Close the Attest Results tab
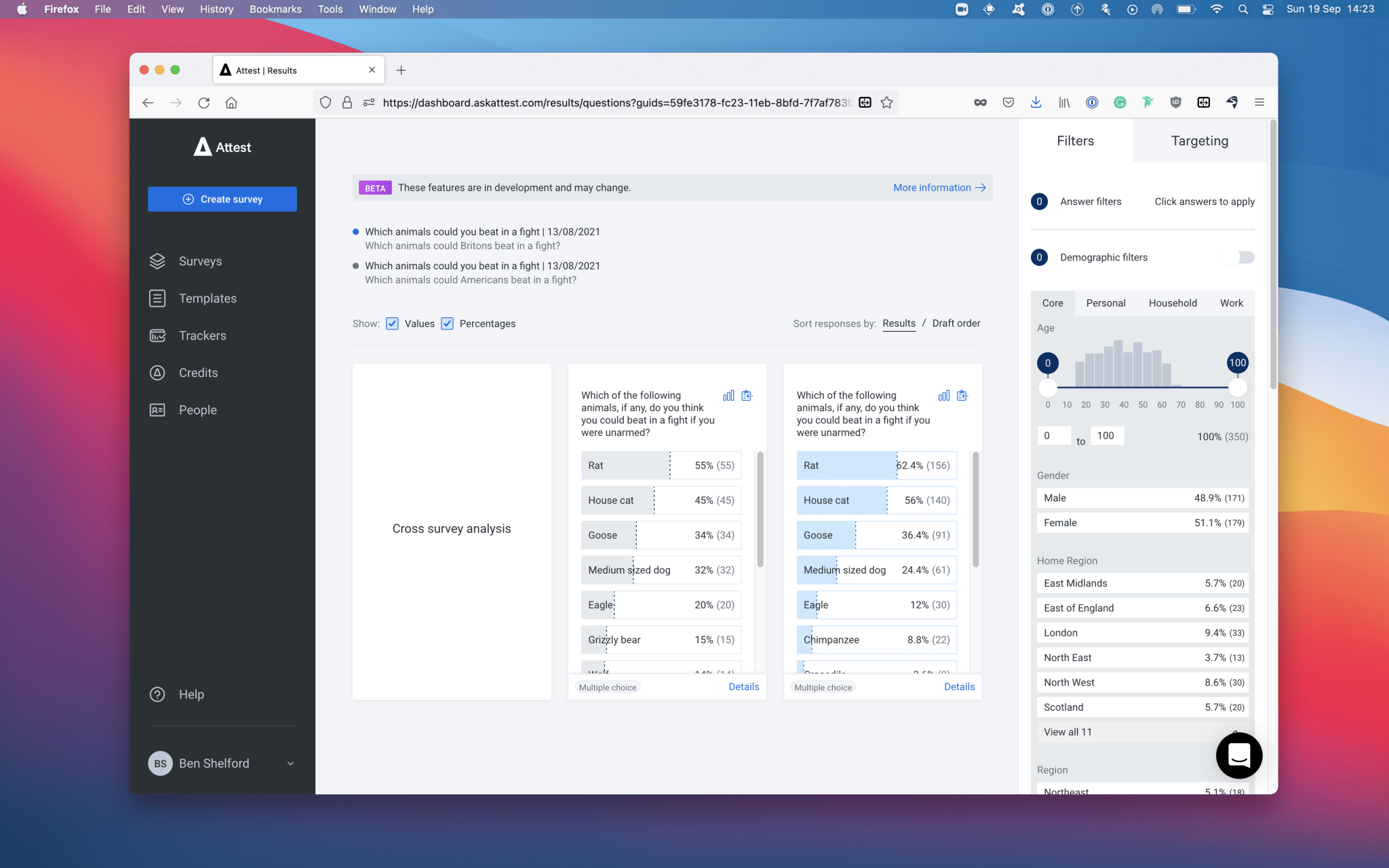This screenshot has height=868, width=1389. (372, 70)
